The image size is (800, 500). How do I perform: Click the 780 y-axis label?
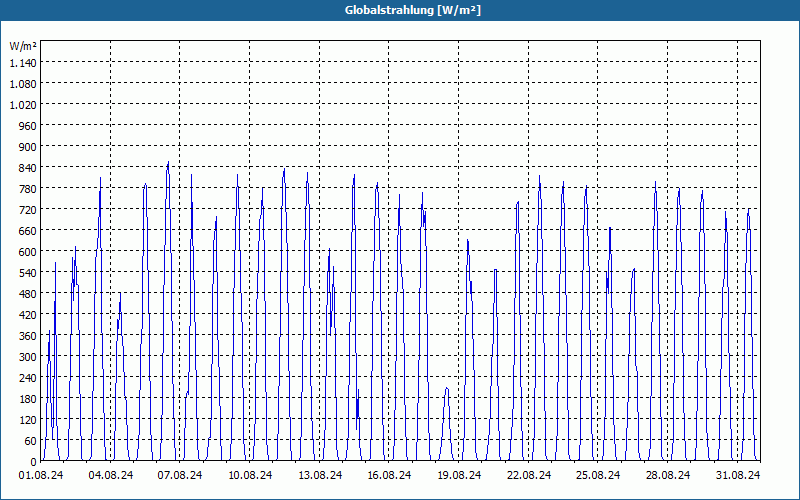click(x=28, y=189)
